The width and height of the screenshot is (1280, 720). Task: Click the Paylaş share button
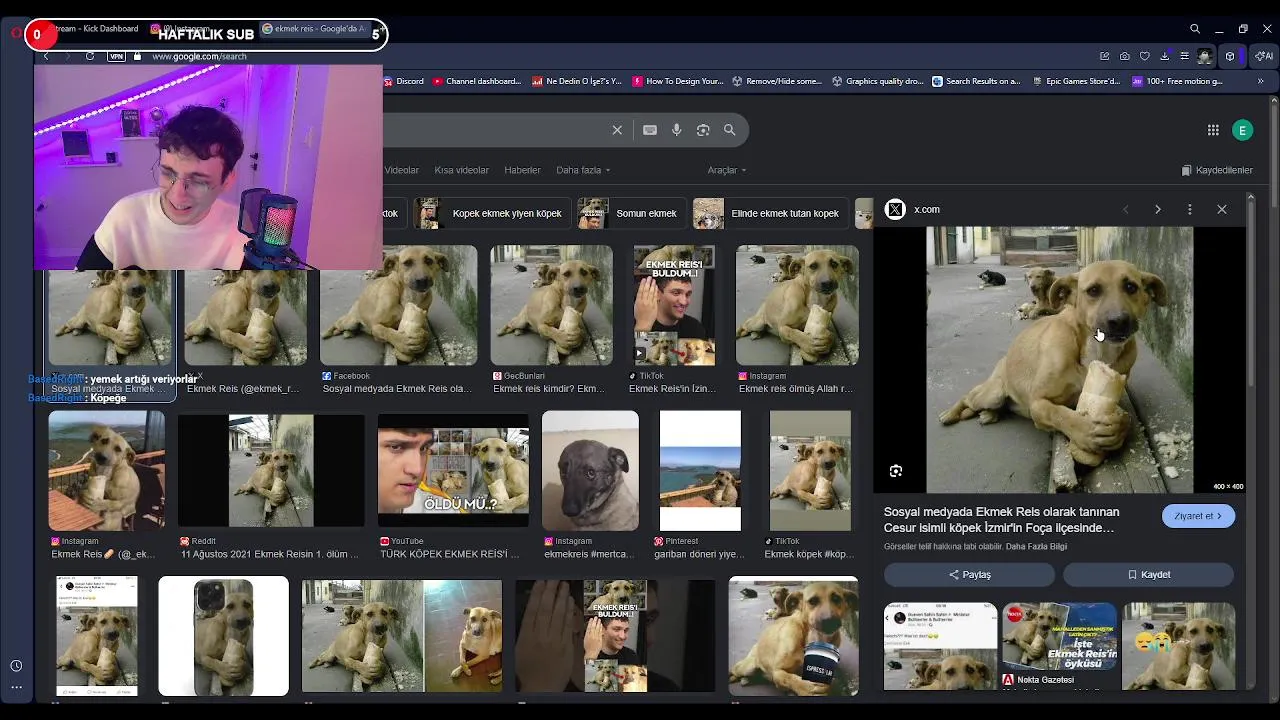tap(969, 575)
